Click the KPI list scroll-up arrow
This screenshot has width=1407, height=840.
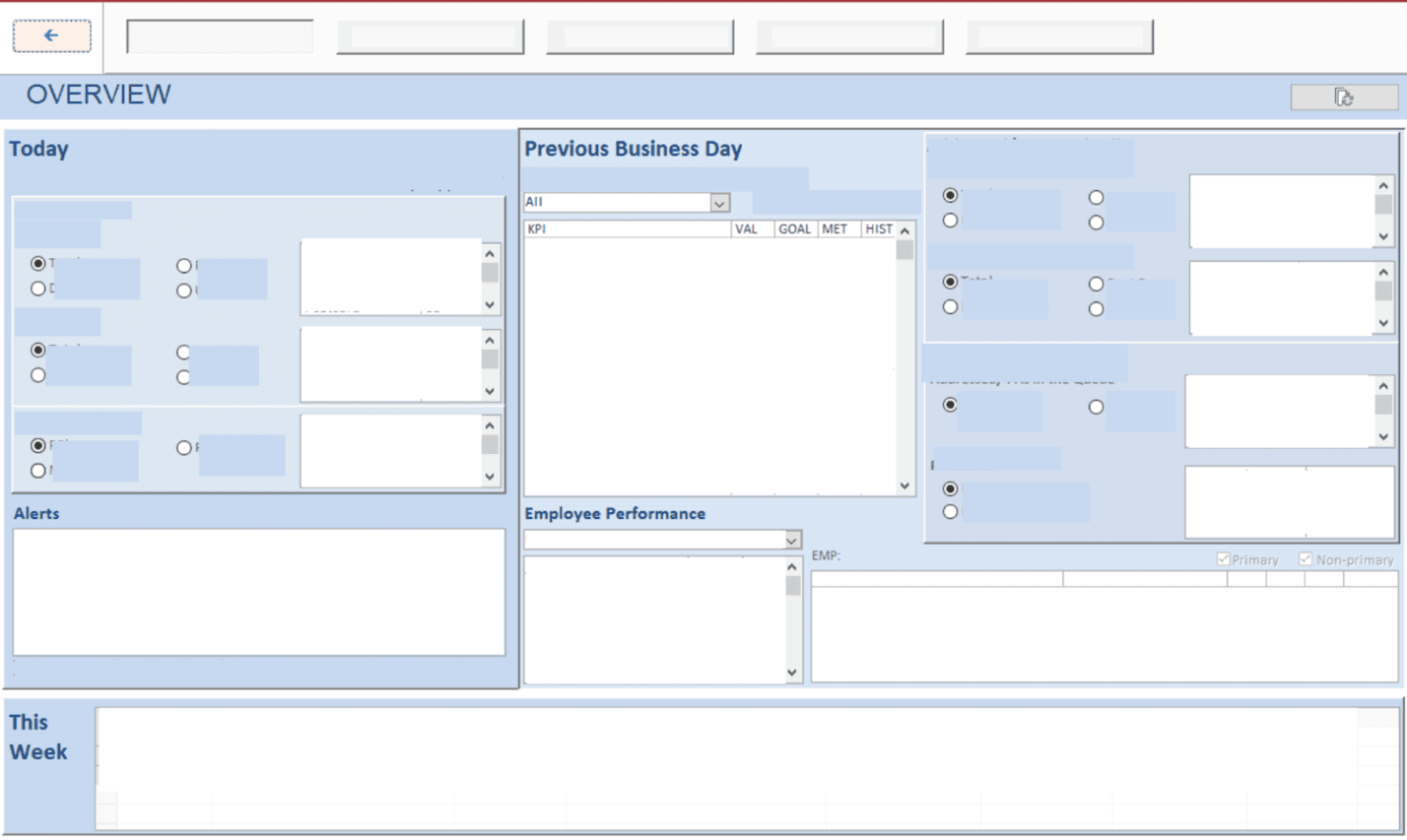pos(904,230)
